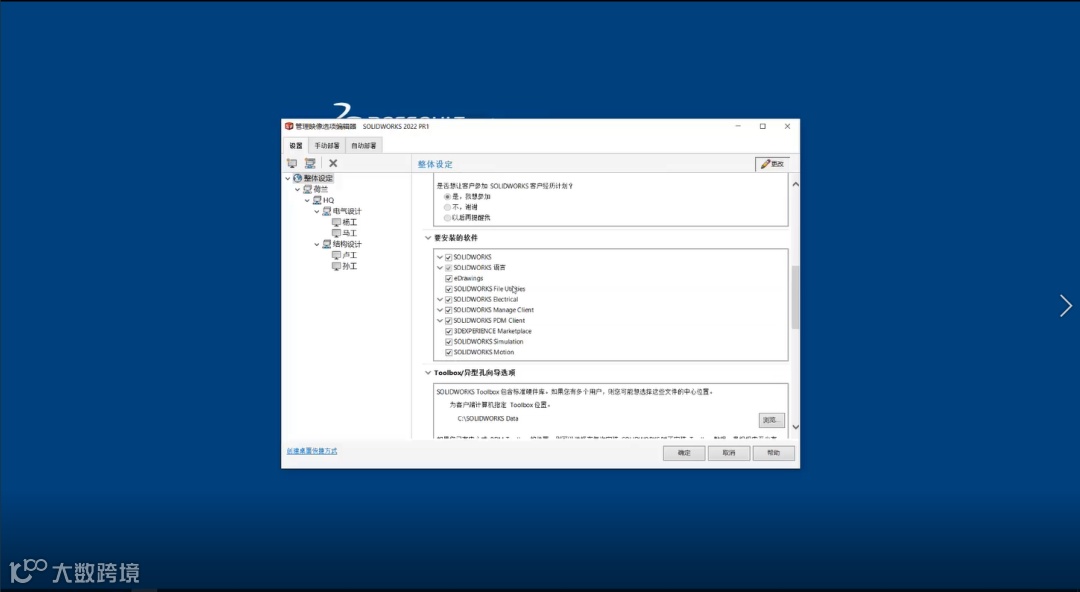The height and width of the screenshot is (592, 1080).
Task: Click the delete X toolbar icon
Action: point(333,163)
